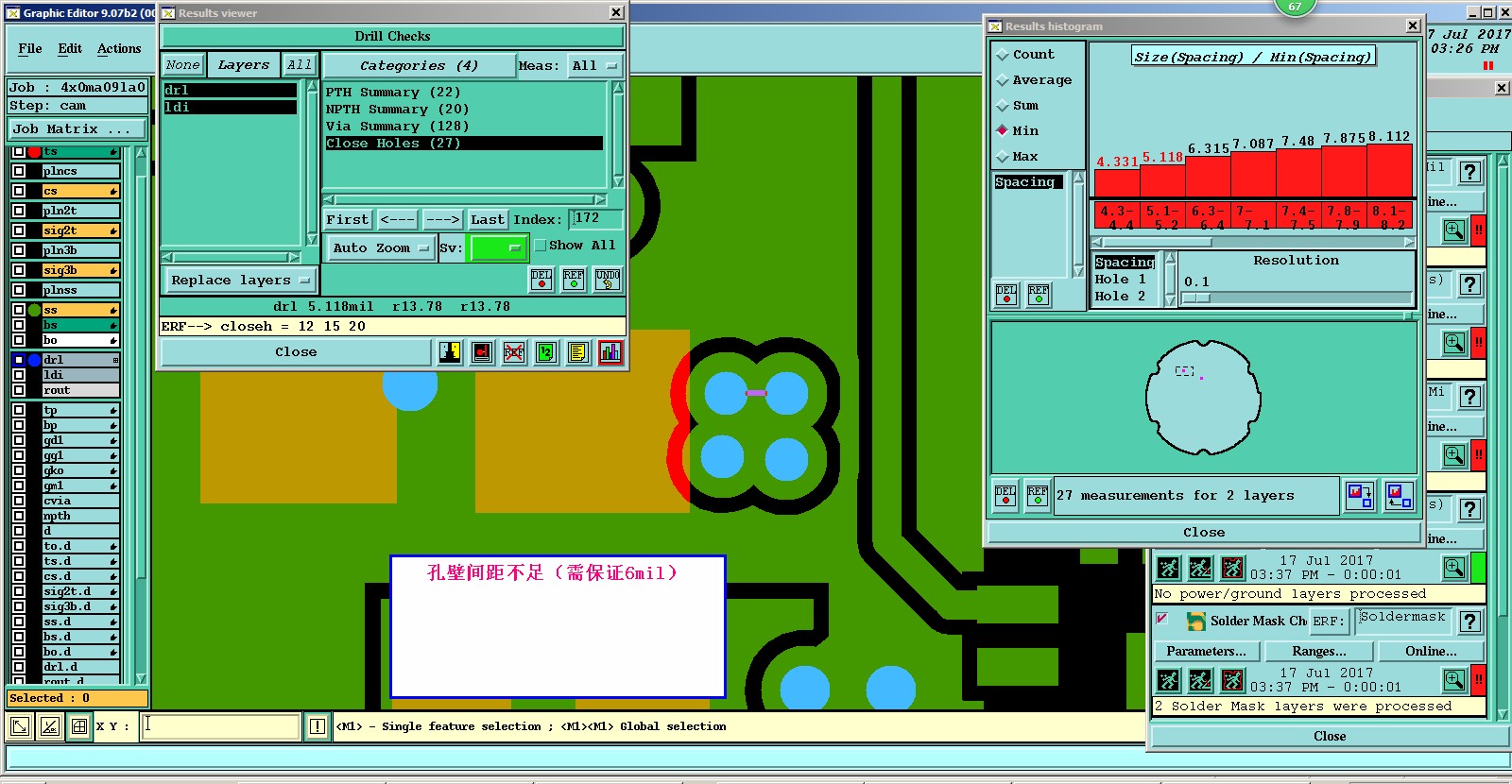Viewport: 1512px width, 784px height.
Task: Open the Edit menu
Action: (x=70, y=48)
